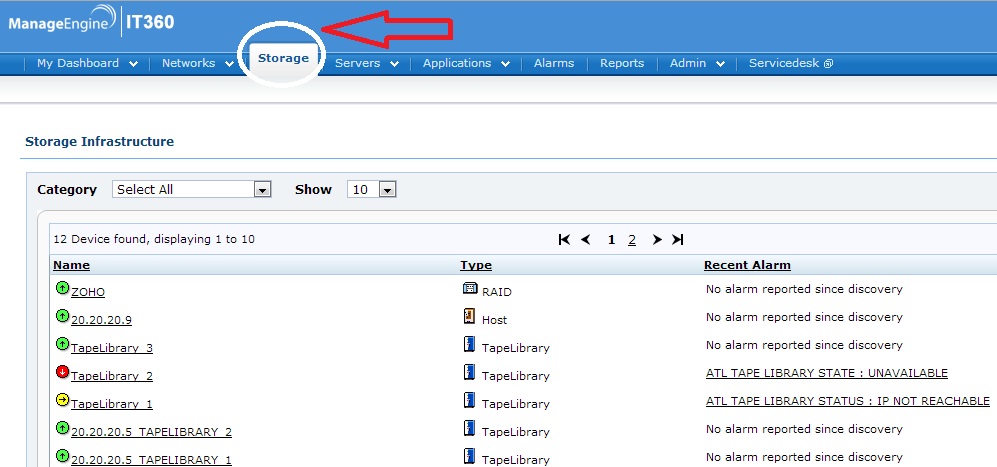Go to page 2 of results
Image resolution: width=997 pixels, height=467 pixels.
(x=632, y=240)
